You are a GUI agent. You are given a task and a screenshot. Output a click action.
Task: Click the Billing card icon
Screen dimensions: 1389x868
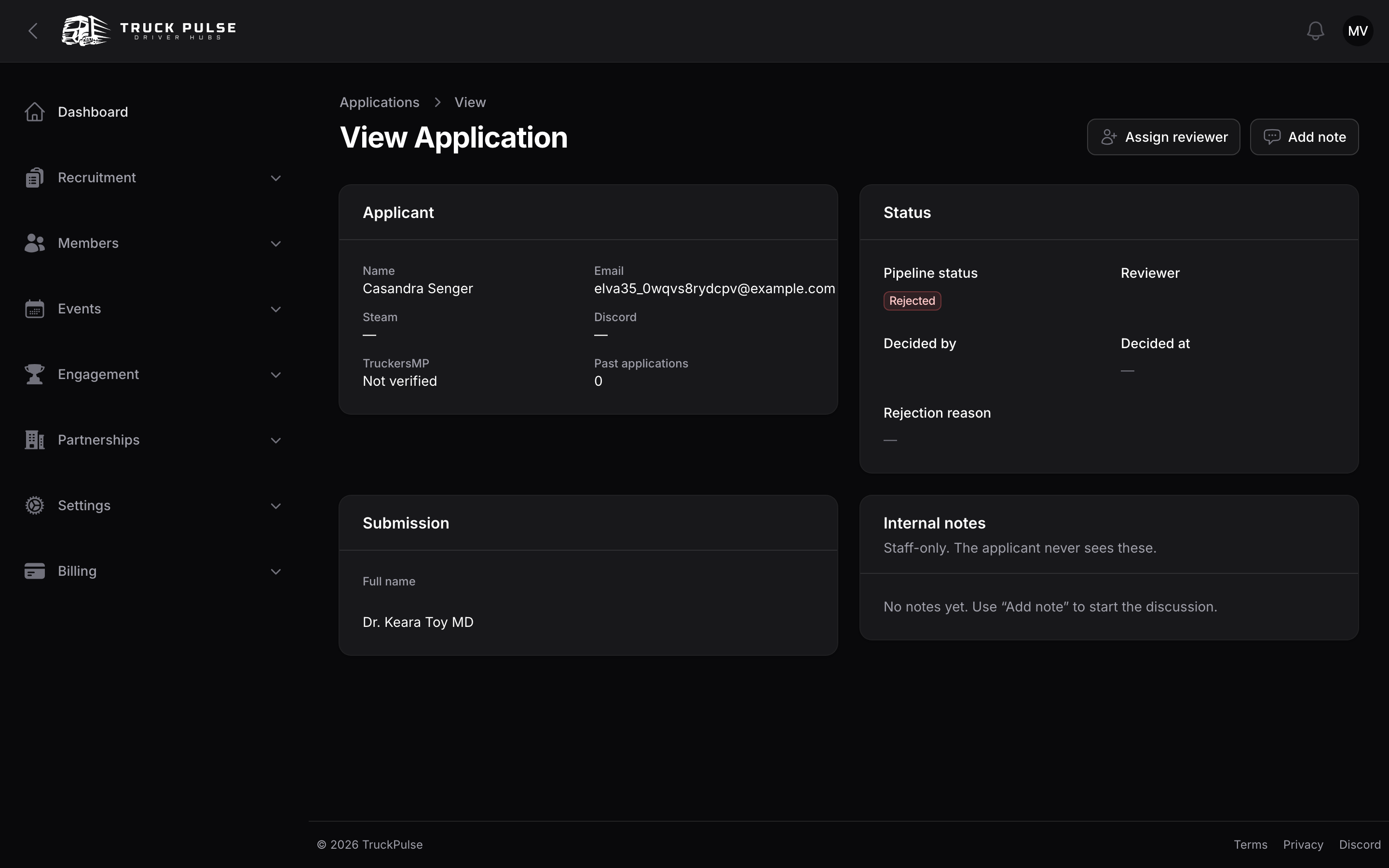(34, 571)
